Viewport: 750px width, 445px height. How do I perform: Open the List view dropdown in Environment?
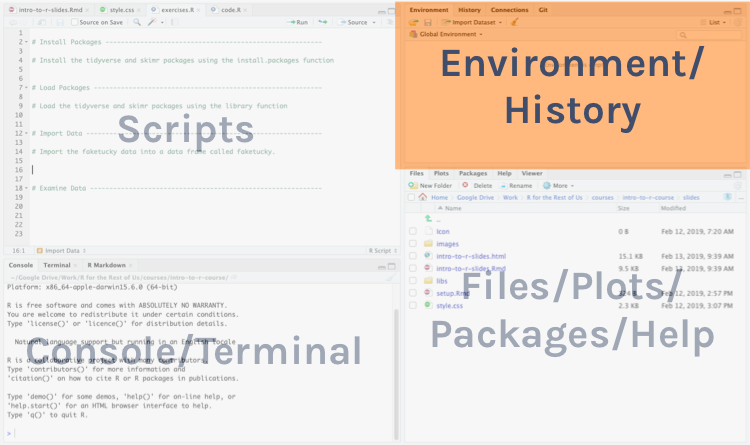pos(713,22)
